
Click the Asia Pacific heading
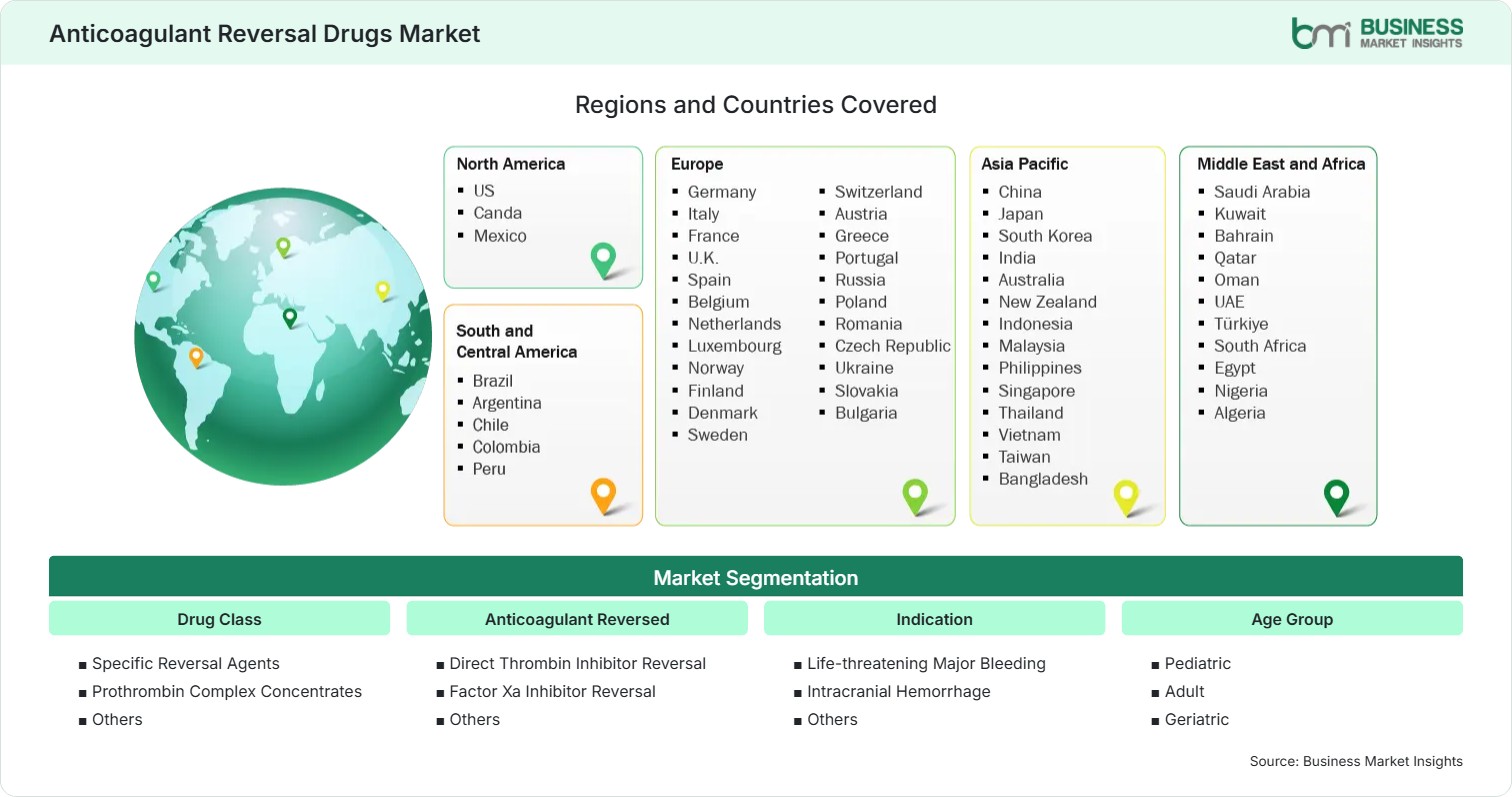1025,164
